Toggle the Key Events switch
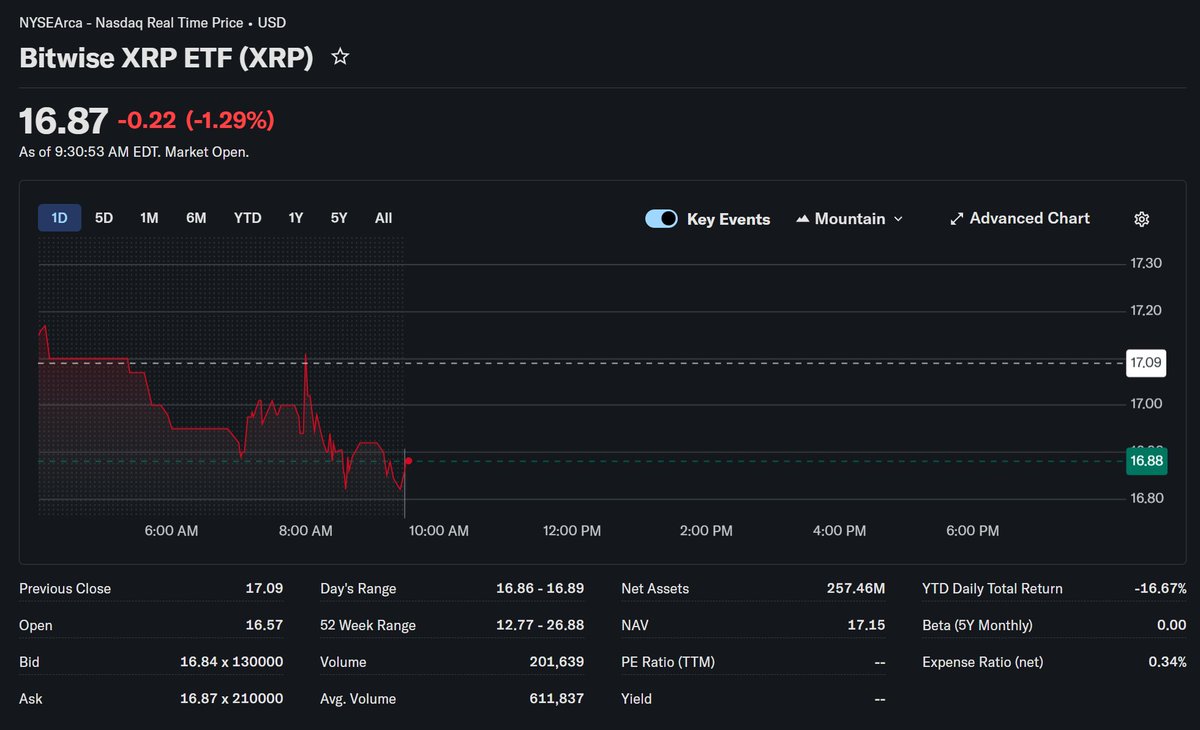 661,219
